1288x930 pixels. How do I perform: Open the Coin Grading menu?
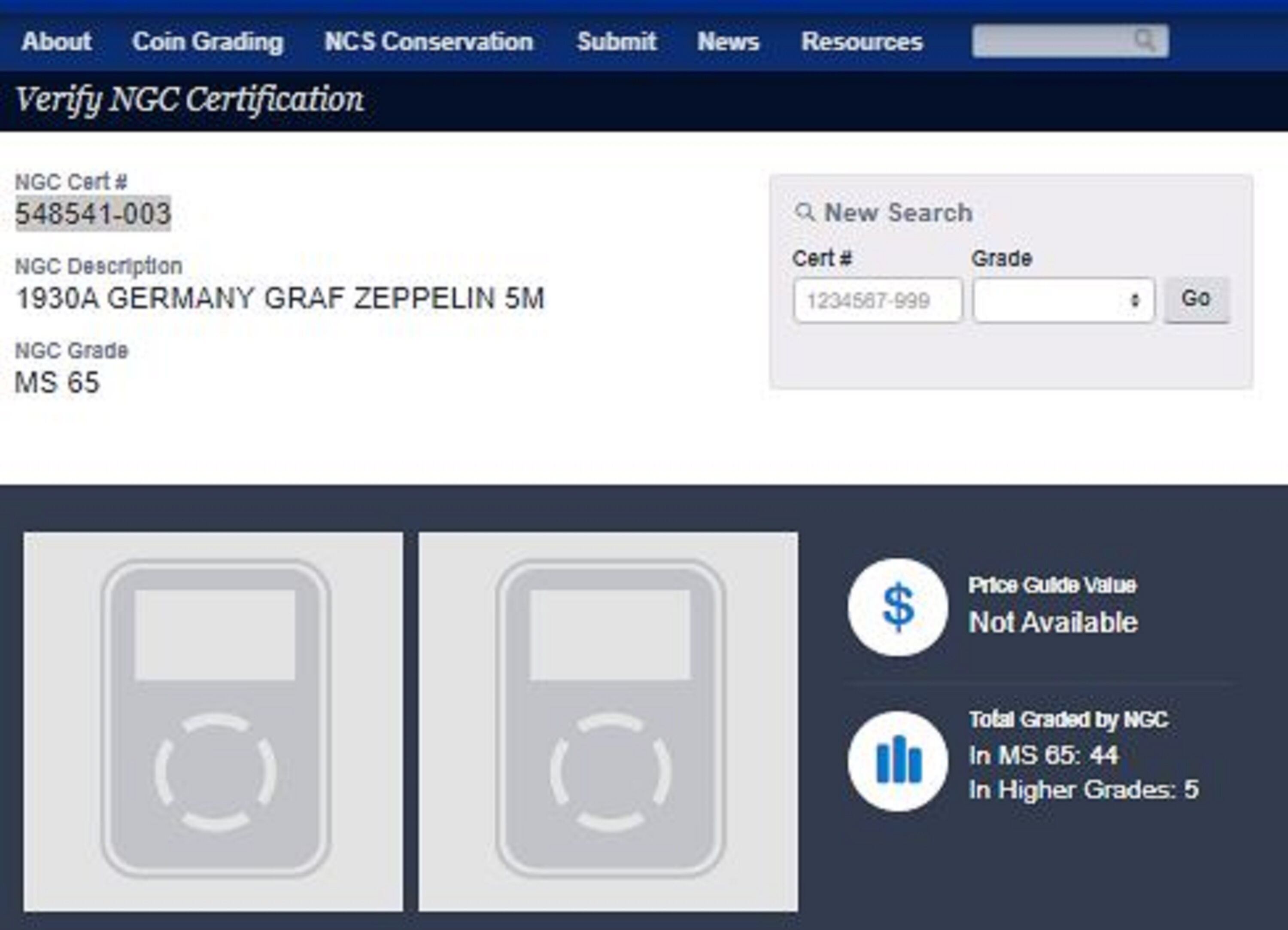click(208, 41)
